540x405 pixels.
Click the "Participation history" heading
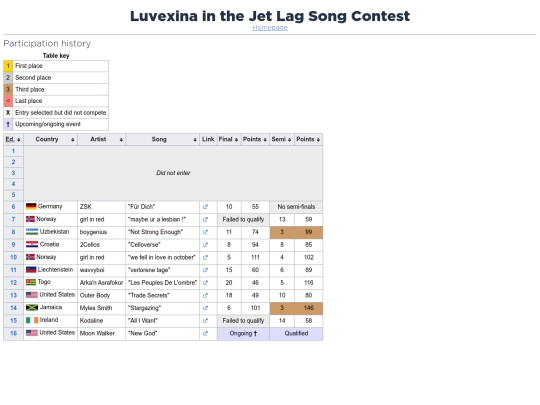47,44
